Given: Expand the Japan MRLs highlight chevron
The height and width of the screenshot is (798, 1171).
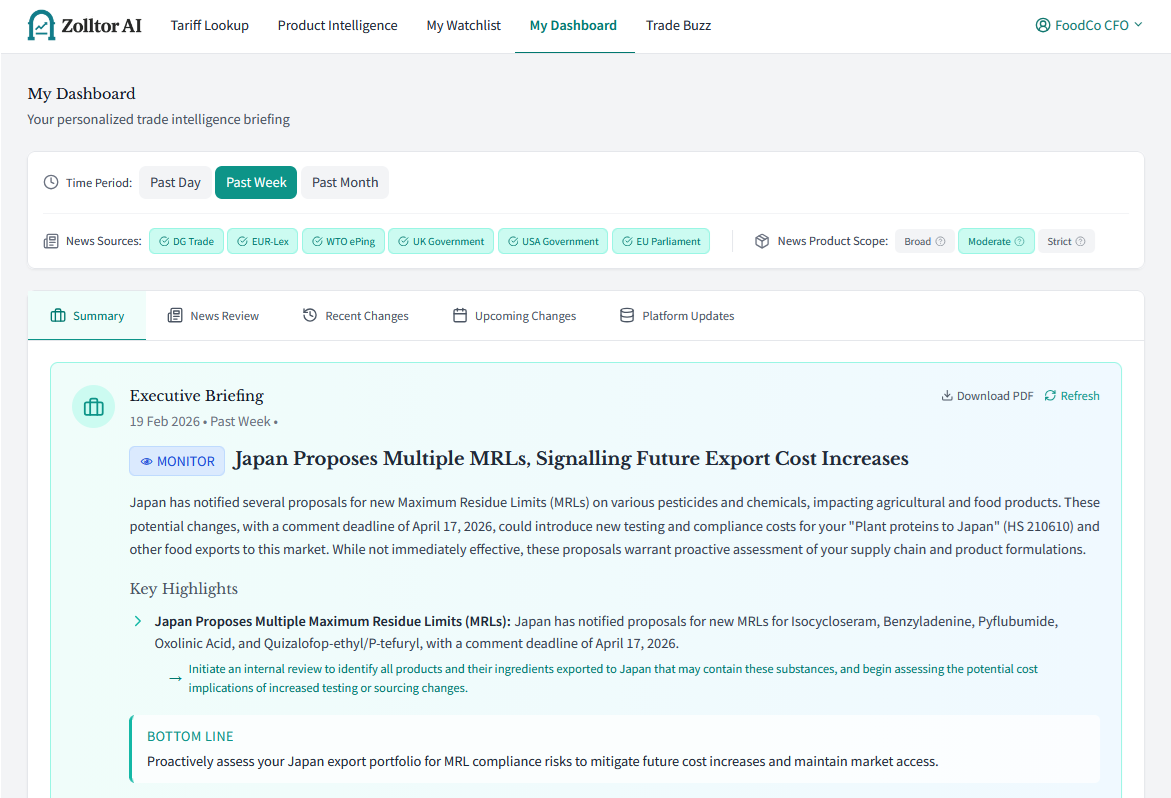Looking at the screenshot, I should point(137,621).
